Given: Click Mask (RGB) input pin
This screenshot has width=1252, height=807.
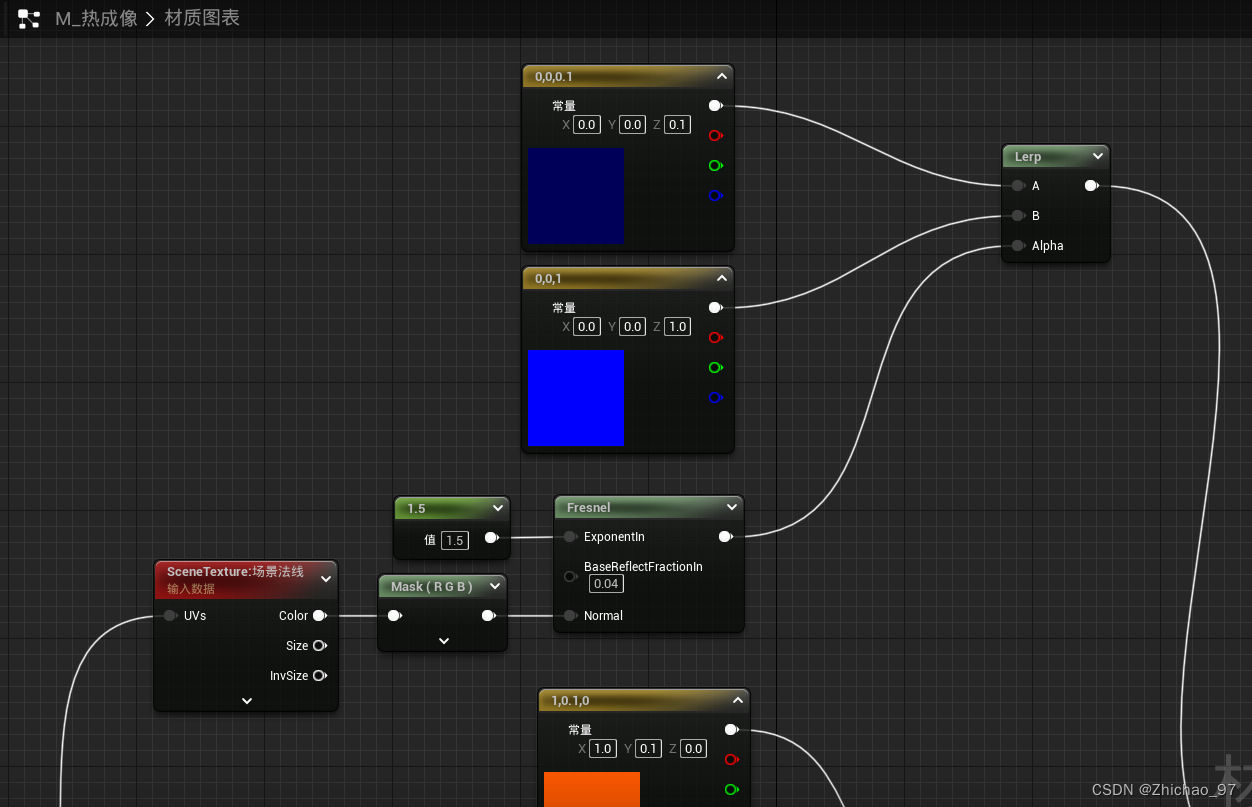Looking at the screenshot, I should tap(394, 615).
